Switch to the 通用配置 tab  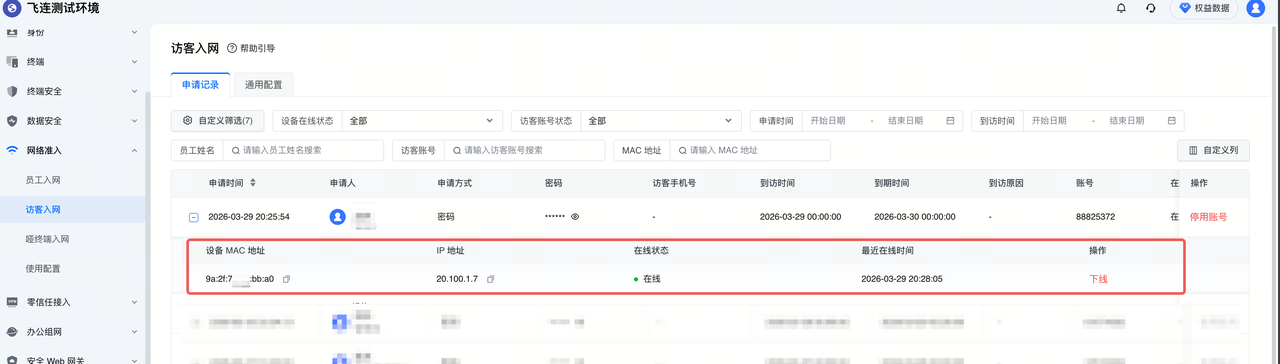click(263, 85)
